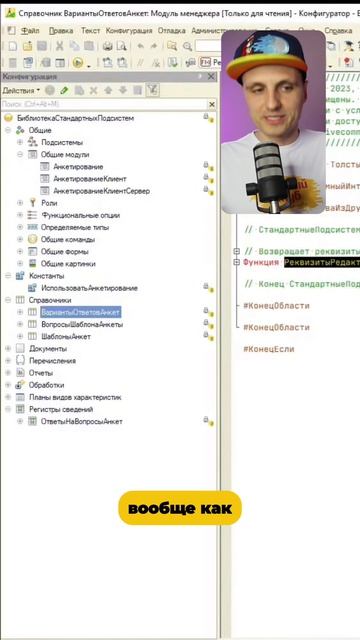This screenshot has height=640, width=360.
Task: Click the Move down arrow icon
Action: [123, 90]
